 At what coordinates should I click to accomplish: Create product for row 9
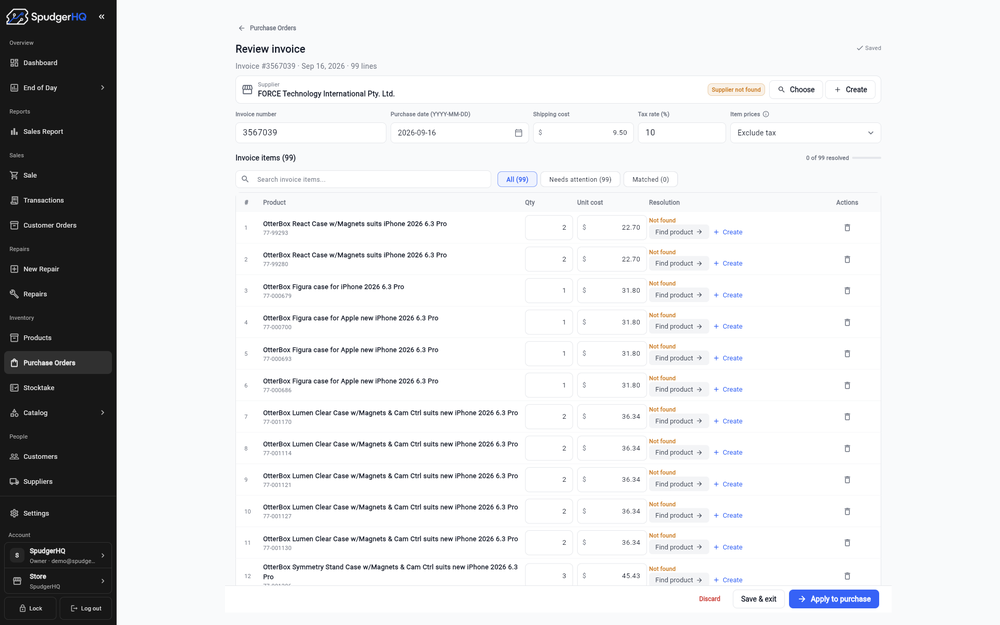click(x=728, y=484)
